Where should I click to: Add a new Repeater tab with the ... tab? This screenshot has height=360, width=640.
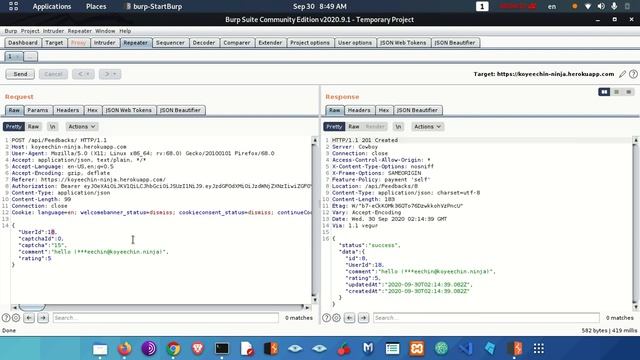(30, 56)
